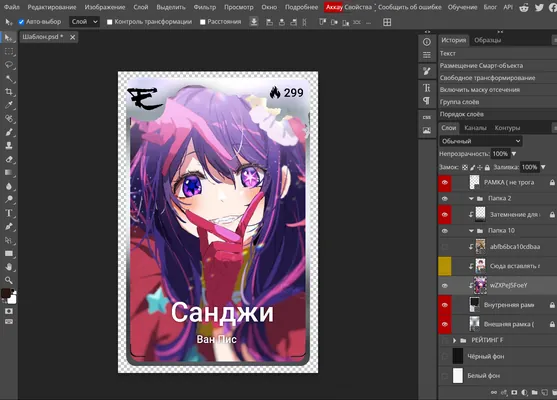Select the Rectangular Marquee tool
This screenshot has width=557, height=400.
pos(9,52)
